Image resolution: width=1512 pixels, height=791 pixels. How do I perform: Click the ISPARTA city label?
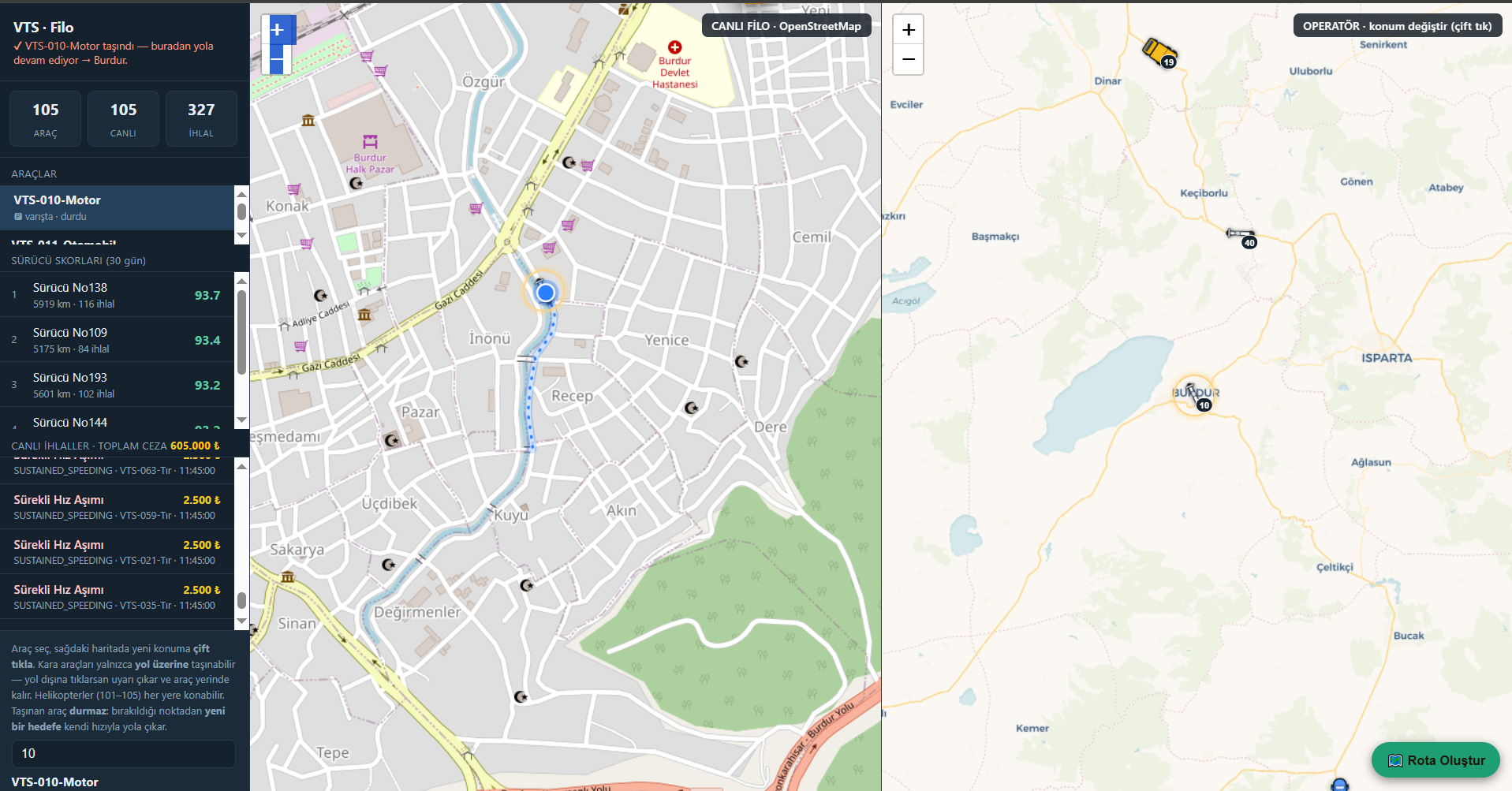(x=1387, y=358)
